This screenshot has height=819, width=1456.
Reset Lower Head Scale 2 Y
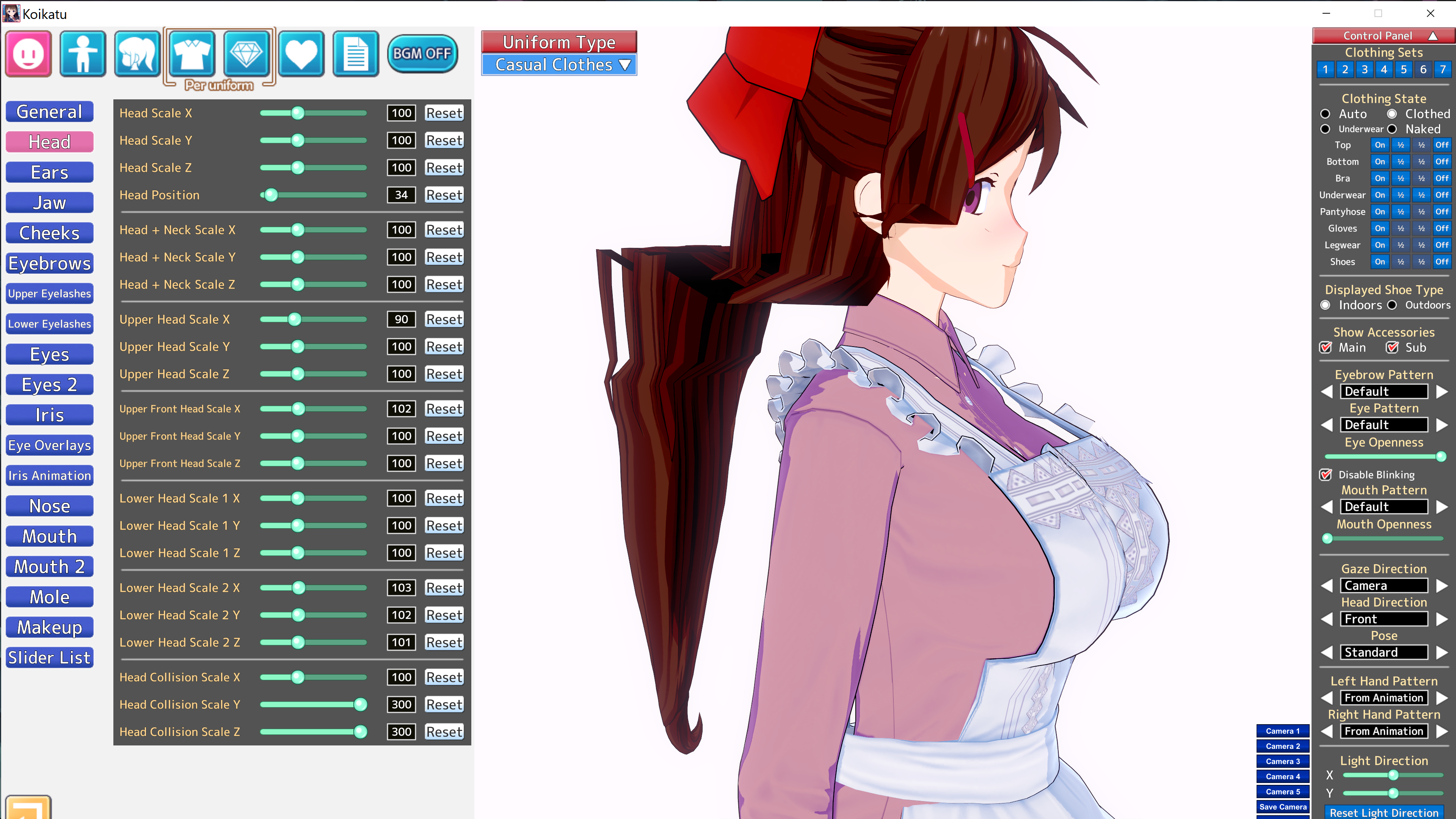(444, 615)
